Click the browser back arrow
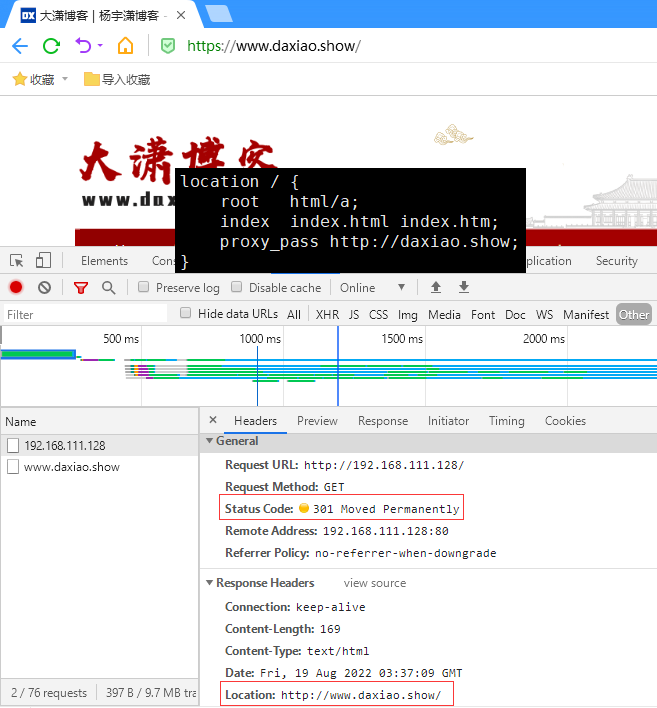 (x=20, y=46)
